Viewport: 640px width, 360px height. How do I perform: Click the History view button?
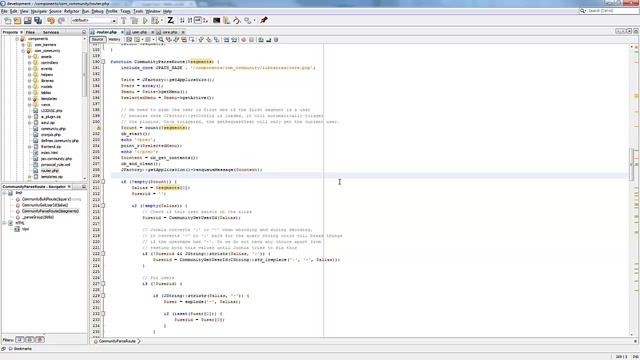click(114, 40)
